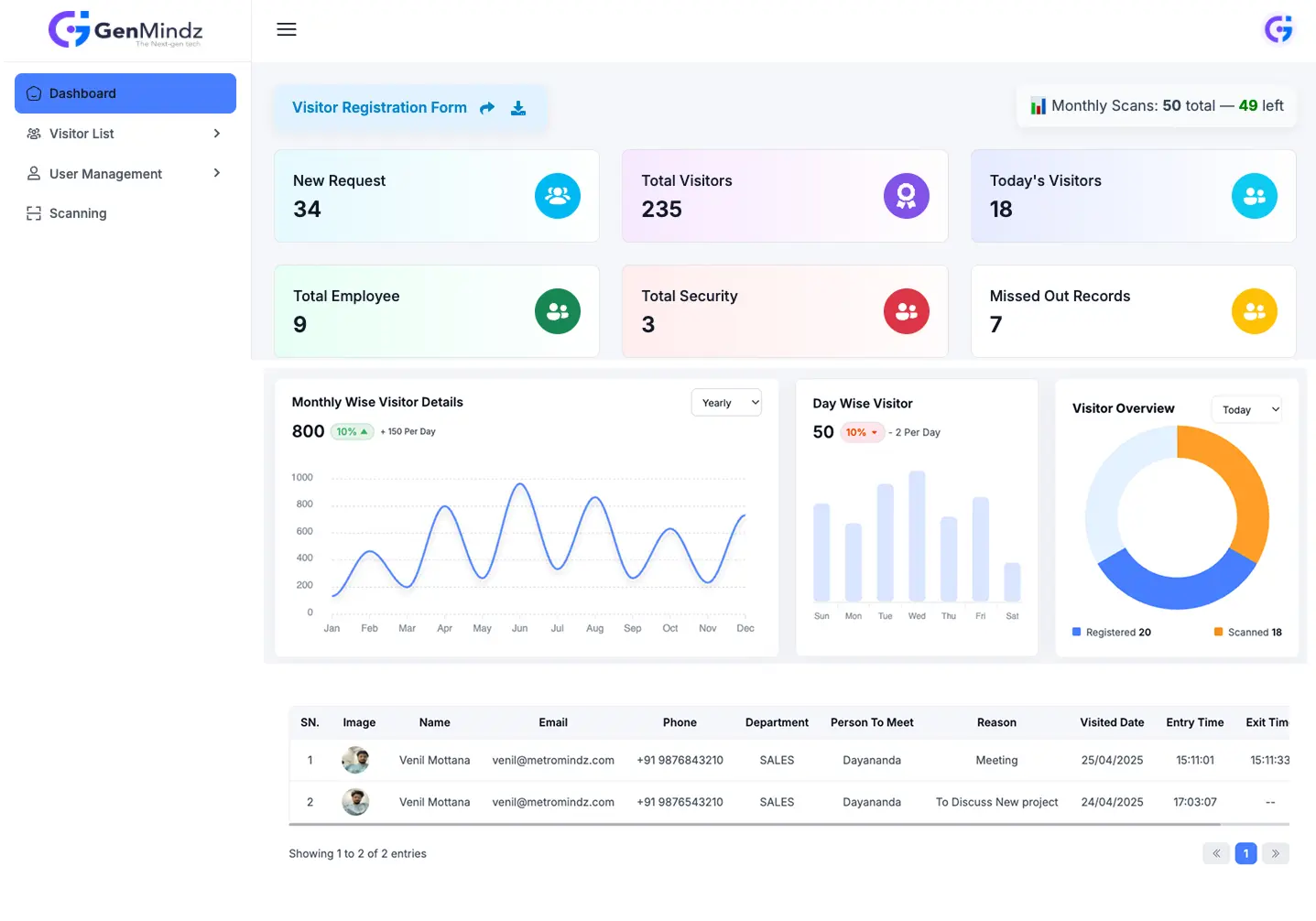Viewport: 1316px width, 921px height.
Task: Select Dashboard in the sidebar
Action: click(125, 93)
